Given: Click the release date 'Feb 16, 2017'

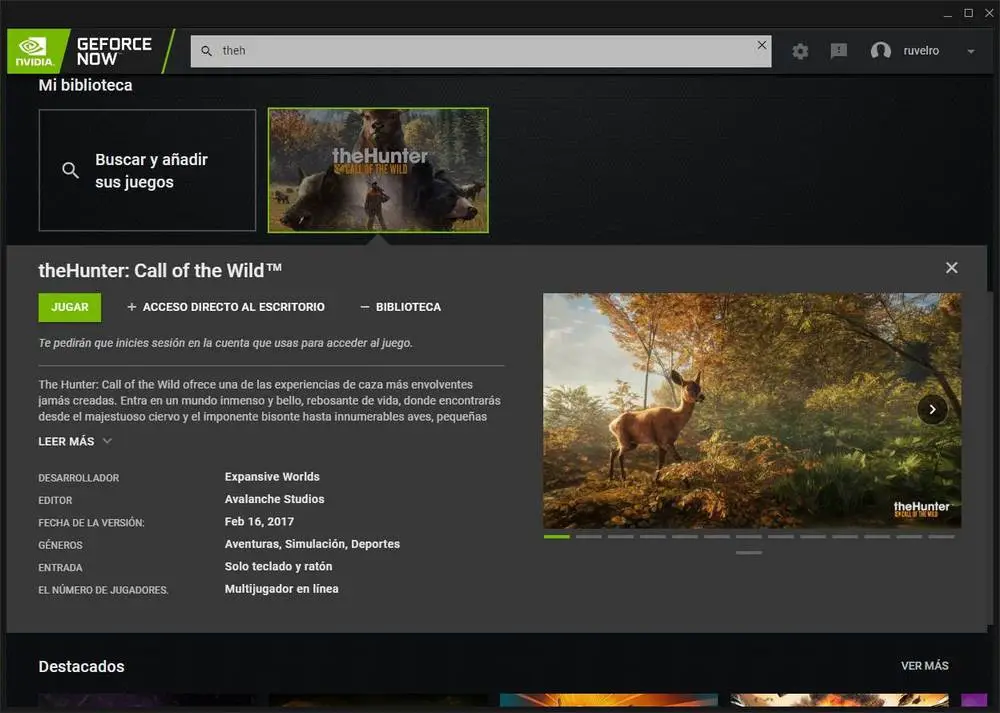Looking at the screenshot, I should click(x=260, y=522).
